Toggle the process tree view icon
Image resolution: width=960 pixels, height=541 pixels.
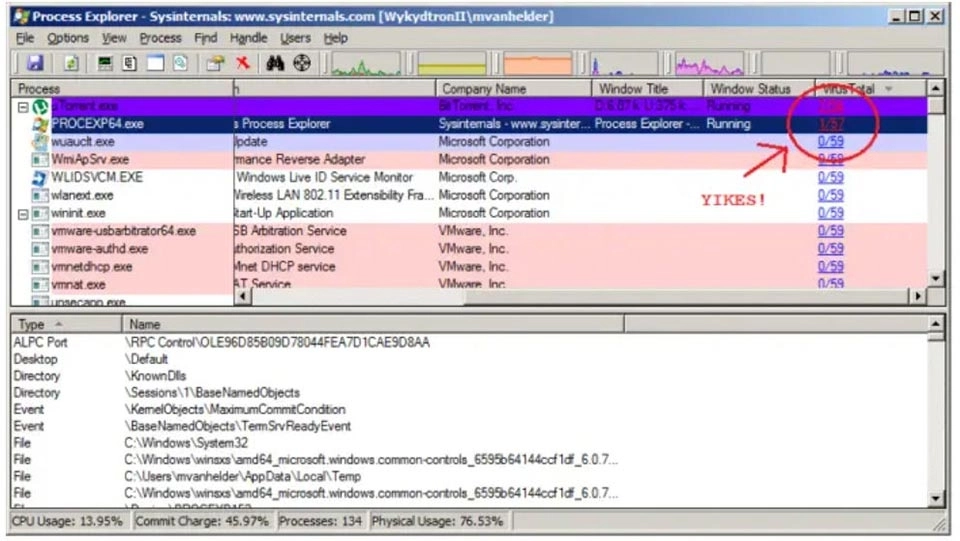click(x=129, y=63)
